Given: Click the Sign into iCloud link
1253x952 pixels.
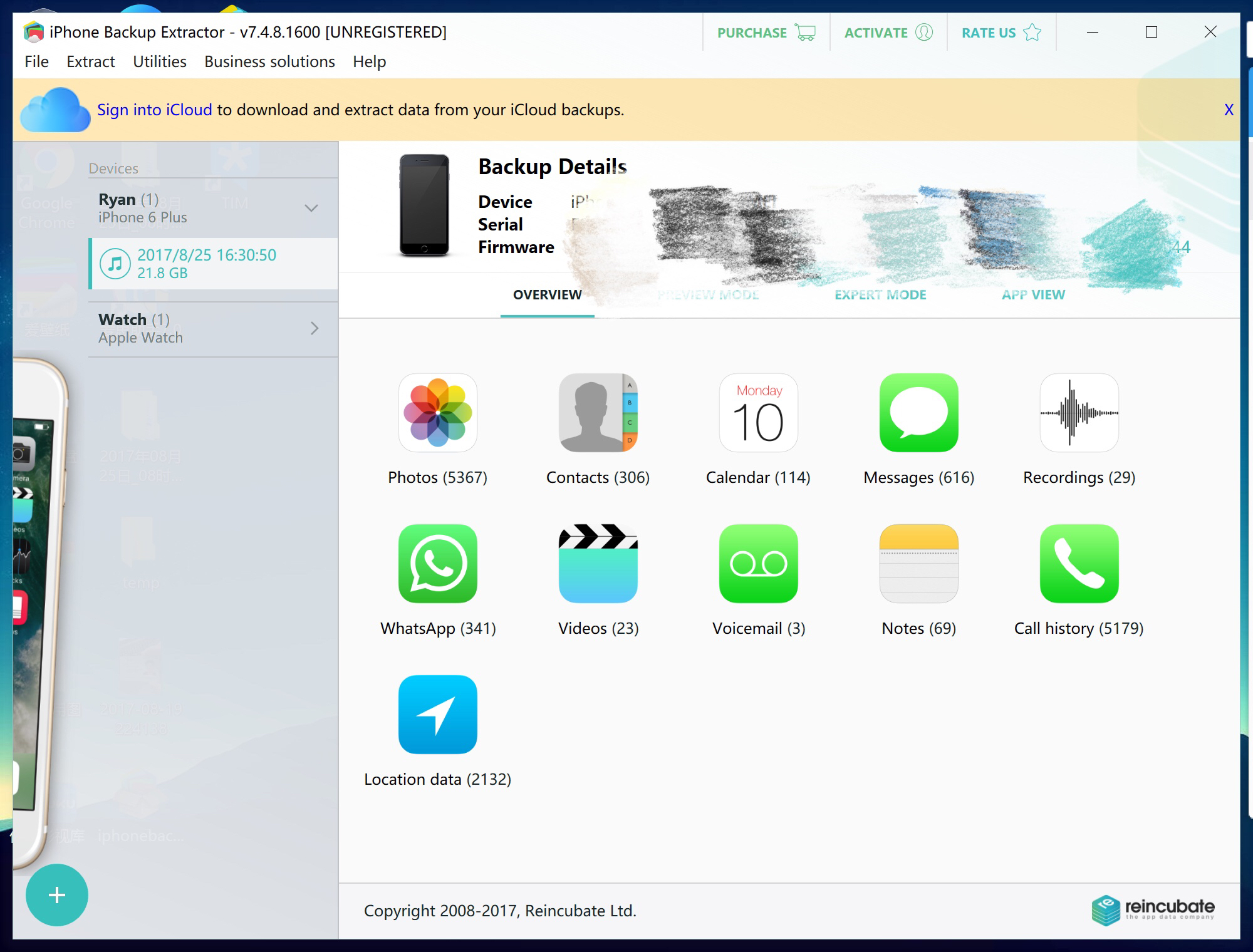Looking at the screenshot, I should pos(154,110).
